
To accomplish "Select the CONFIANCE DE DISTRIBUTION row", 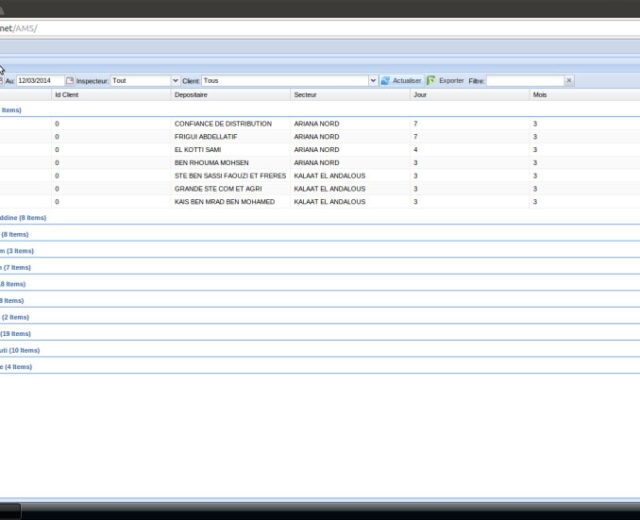I will tap(222, 124).
